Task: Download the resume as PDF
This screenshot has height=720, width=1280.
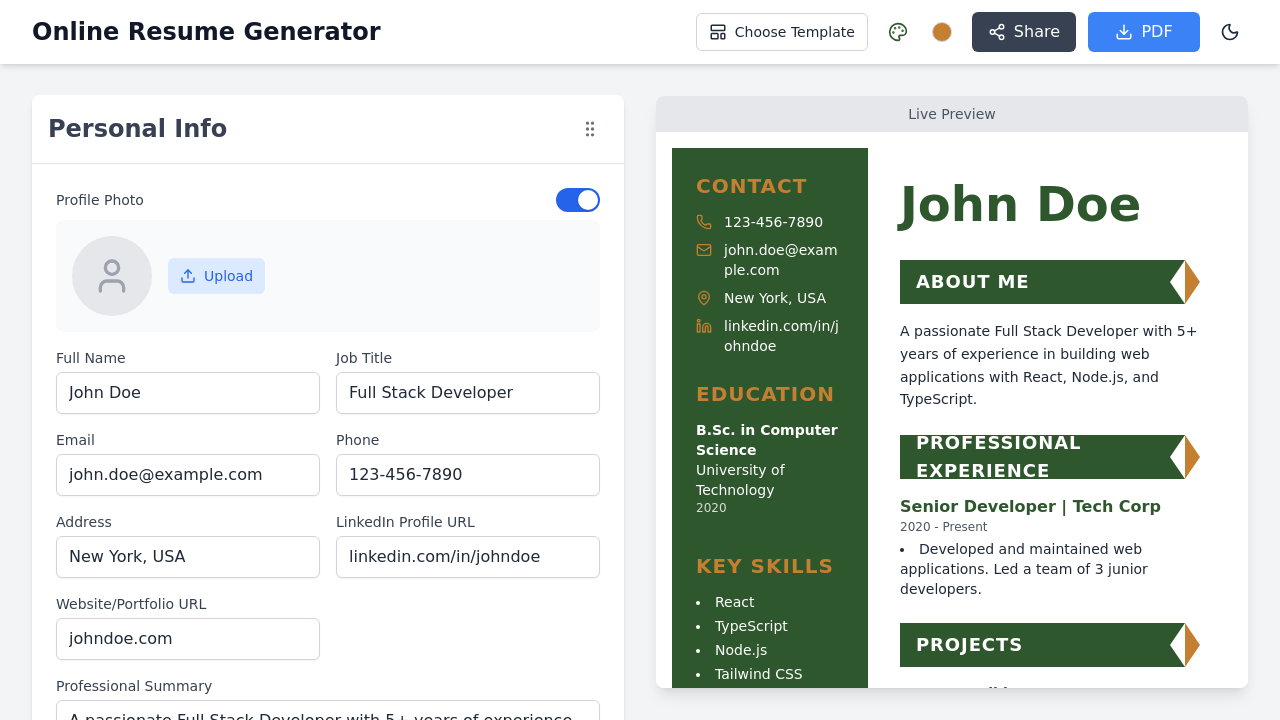Action: pos(1143,32)
